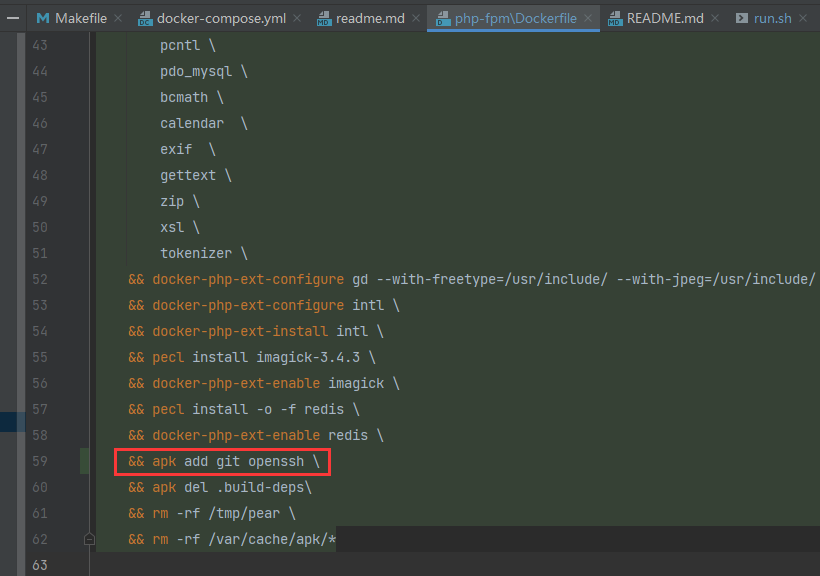
Task: Click the markdown icon on README.md tab
Action: (x=615, y=18)
